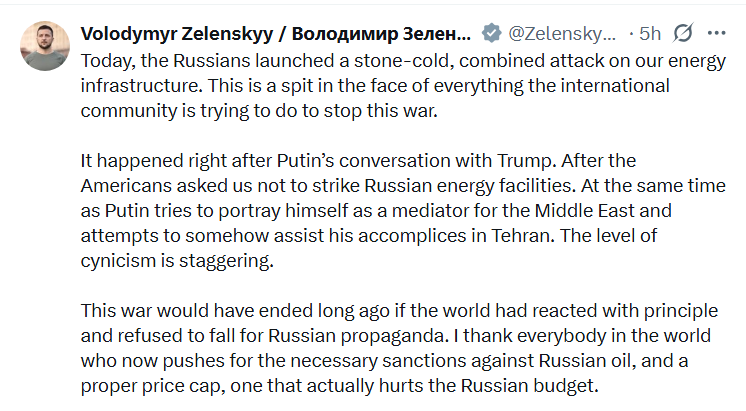Click the '5h' post timestamp
The height and width of the screenshot is (411, 746).
(x=650, y=34)
